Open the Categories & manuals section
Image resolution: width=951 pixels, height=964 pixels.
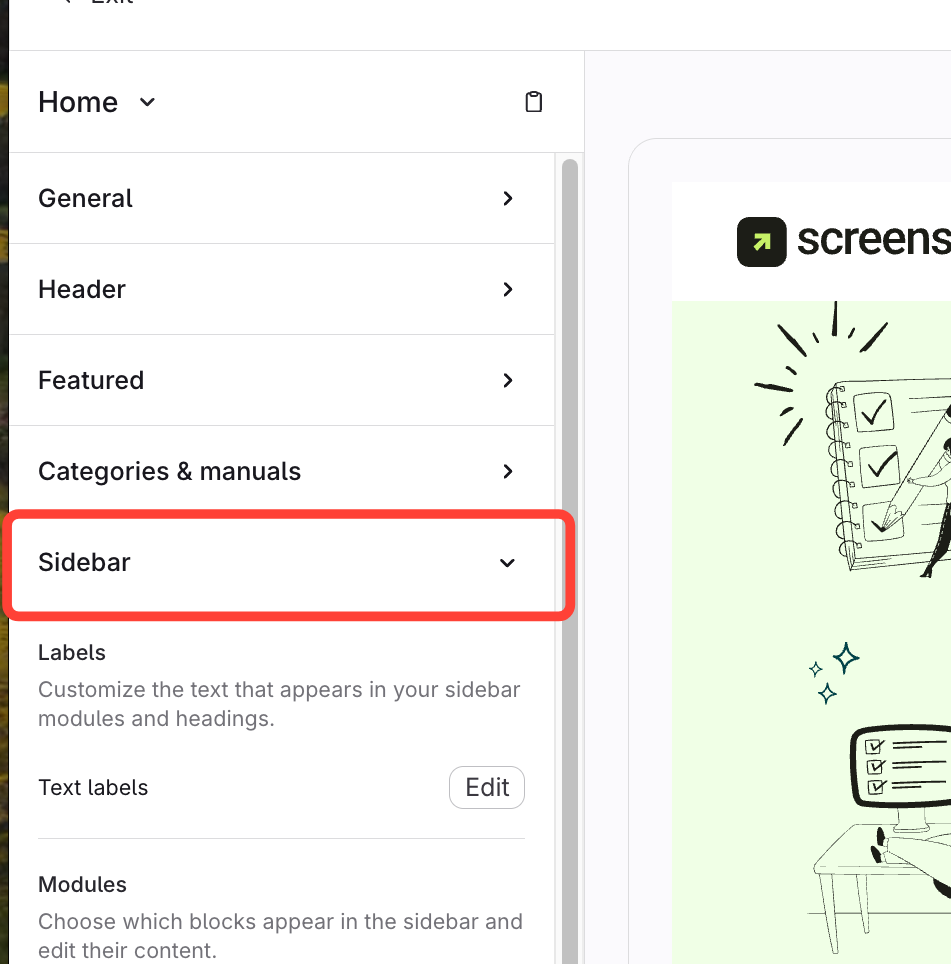(282, 472)
